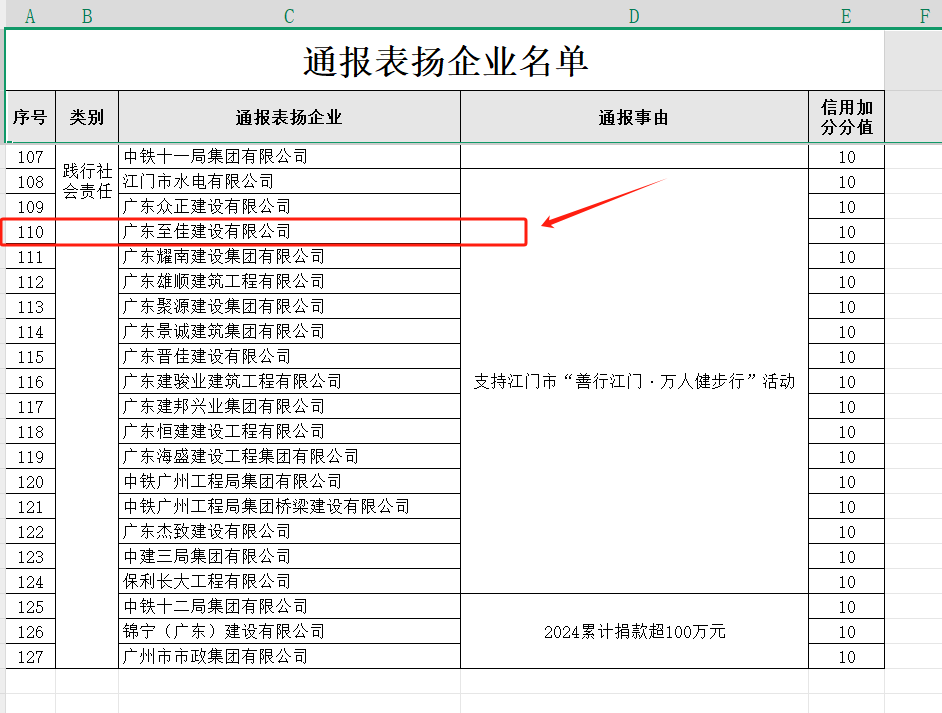The width and height of the screenshot is (942, 713).
Task: Select serial number cell 109
Action: [x=30, y=207]
